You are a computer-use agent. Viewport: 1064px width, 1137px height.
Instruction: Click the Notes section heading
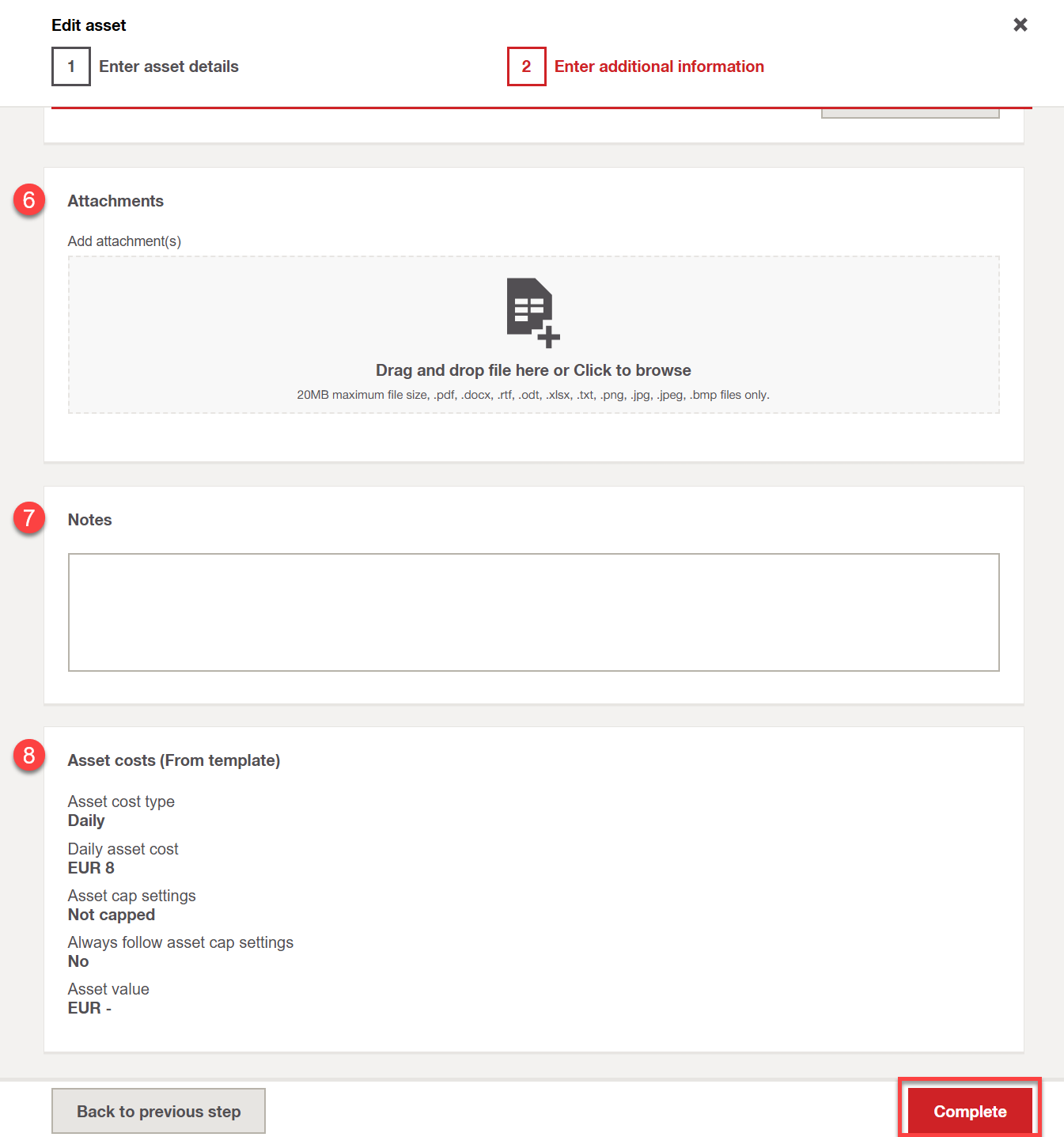[x=89, y=520]
